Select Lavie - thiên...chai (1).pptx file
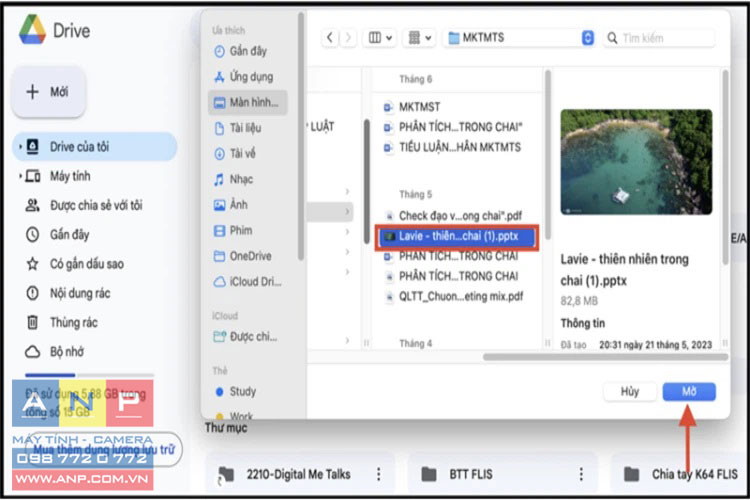Image resolution: width=750 pixels, height=500 pixels. click(457, 236)
